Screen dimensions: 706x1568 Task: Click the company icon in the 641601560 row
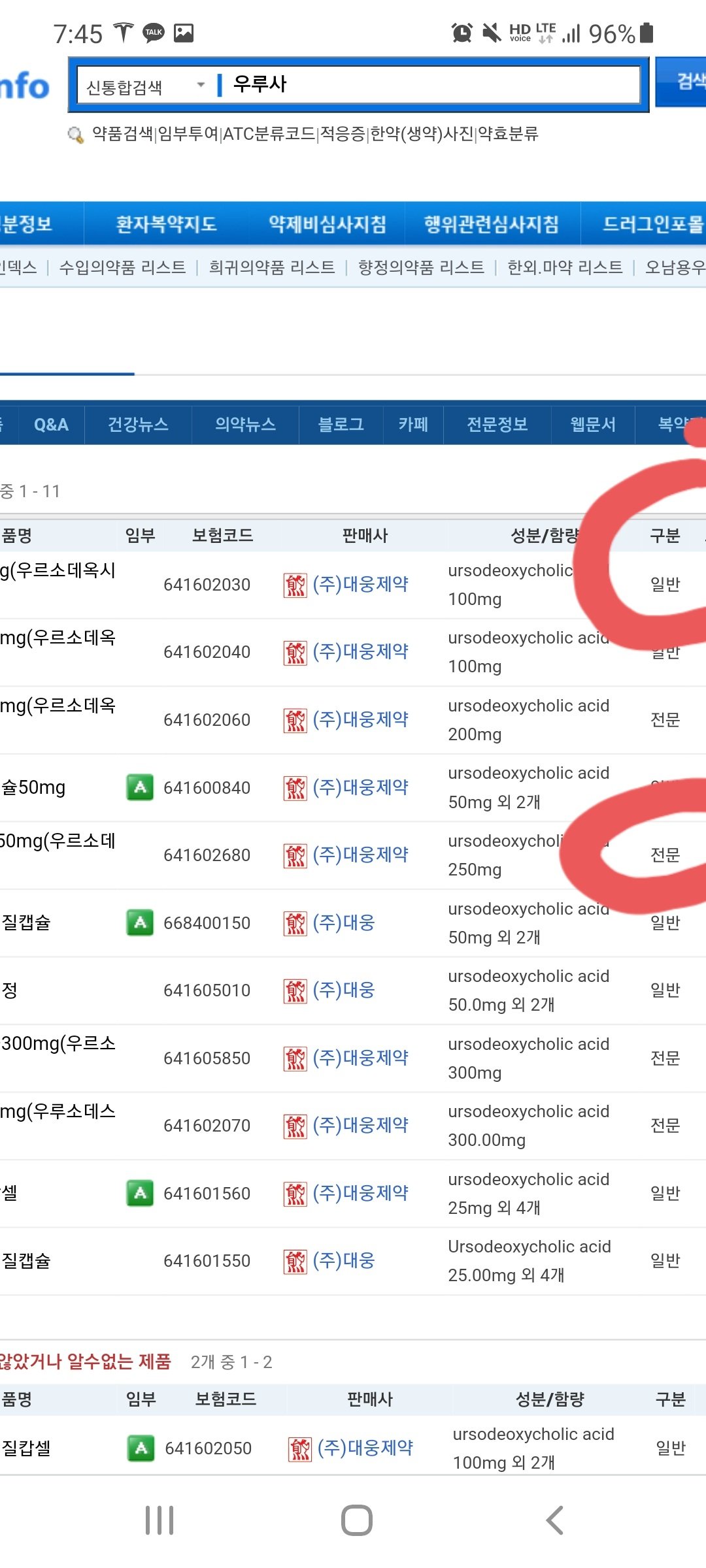coord(295,1194)
